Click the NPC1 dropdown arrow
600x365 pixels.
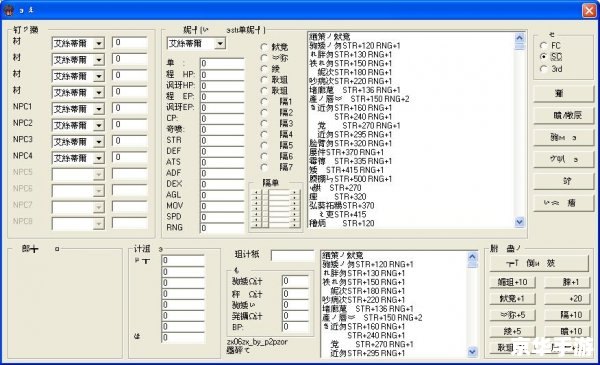coord(99,109)
